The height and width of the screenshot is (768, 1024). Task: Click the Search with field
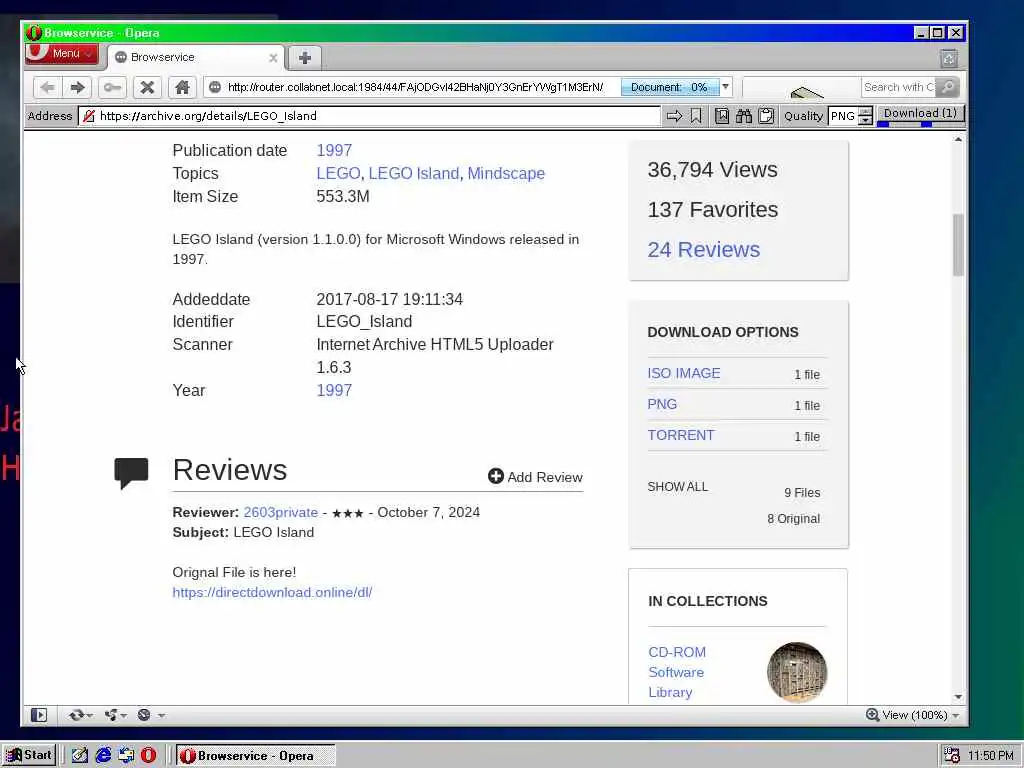[x=898, y=87]
